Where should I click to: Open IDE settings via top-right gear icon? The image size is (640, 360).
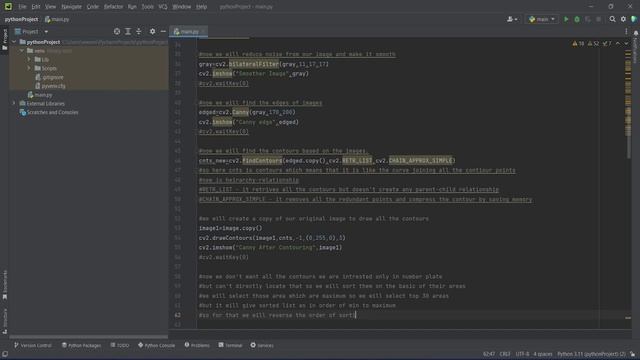coord(623,19)
